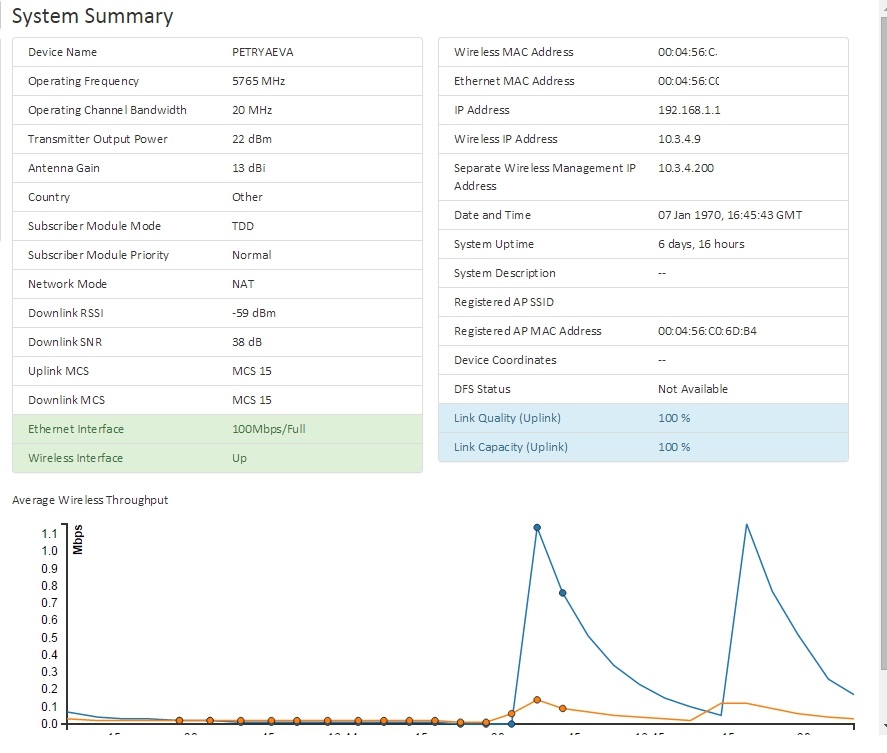
Task: Click the Ethernet Interface status row label
Action: click(x=76, y=429)
